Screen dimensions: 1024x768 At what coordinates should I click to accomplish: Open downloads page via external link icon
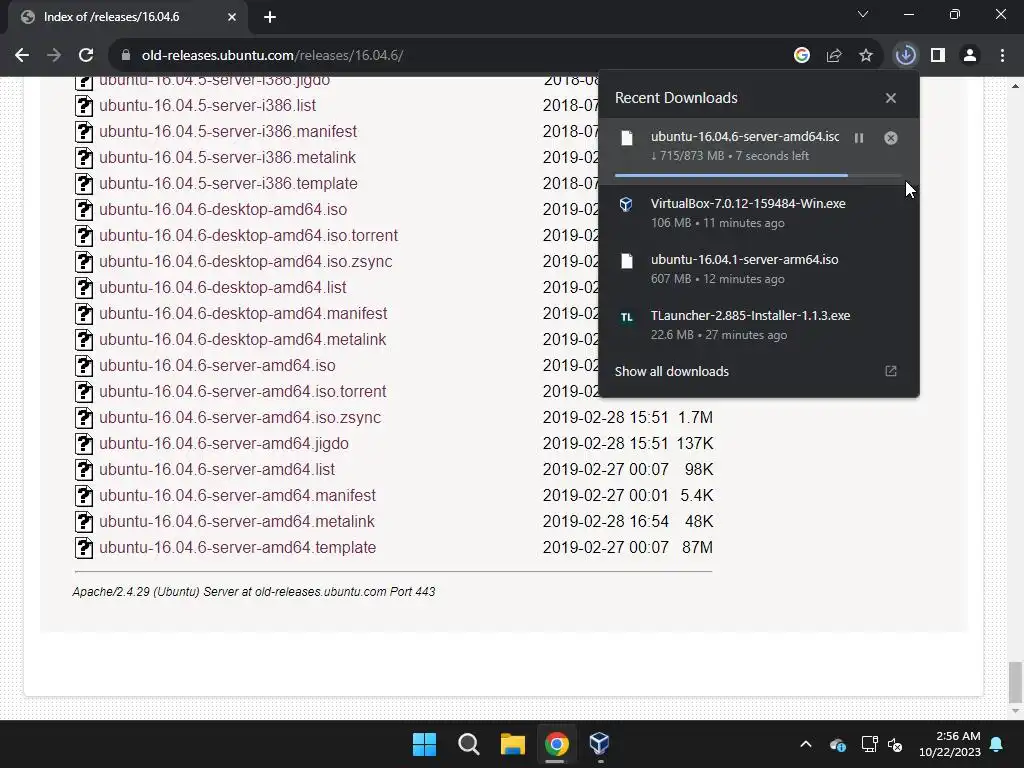pos(891,371)
